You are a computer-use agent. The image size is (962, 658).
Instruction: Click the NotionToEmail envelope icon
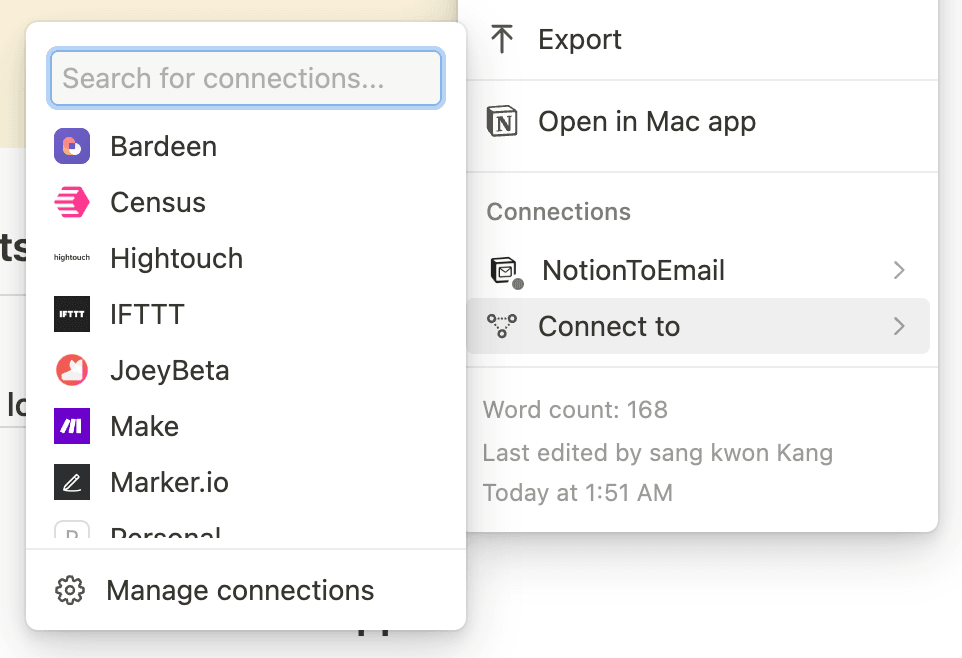504,271
